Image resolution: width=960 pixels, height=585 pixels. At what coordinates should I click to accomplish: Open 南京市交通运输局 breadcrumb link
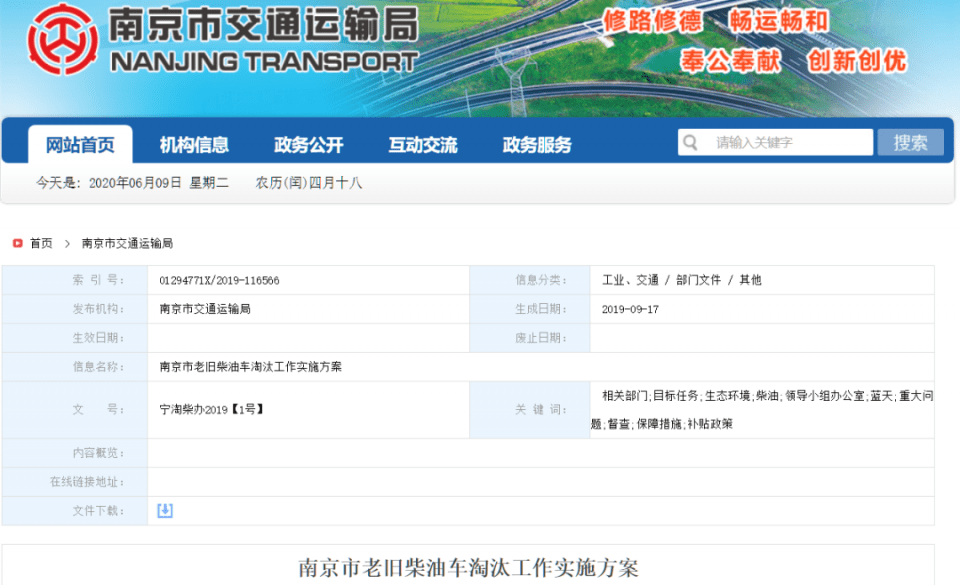(x=127, y=243)
